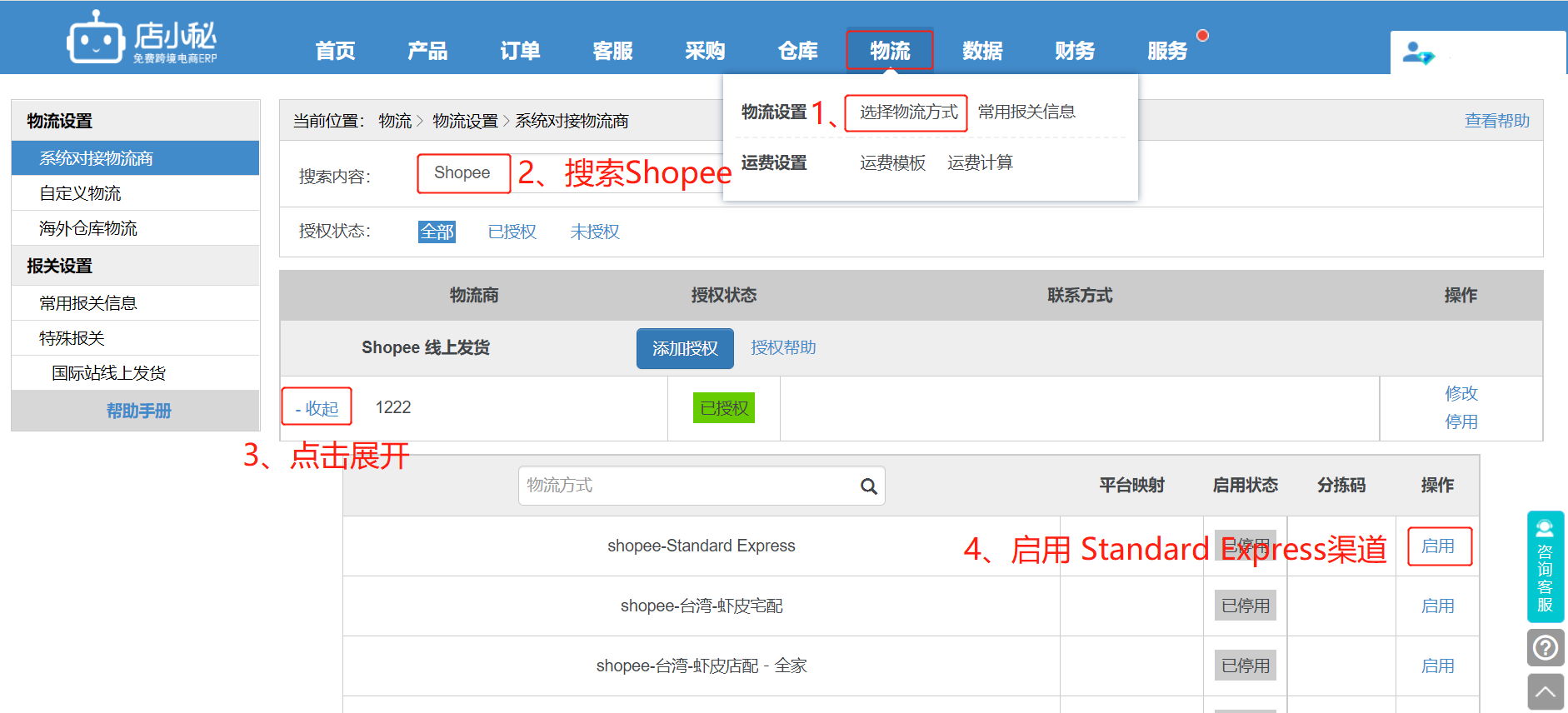Click the 物流方式 search field
The image size is (1568, 713).
[702, 486]
